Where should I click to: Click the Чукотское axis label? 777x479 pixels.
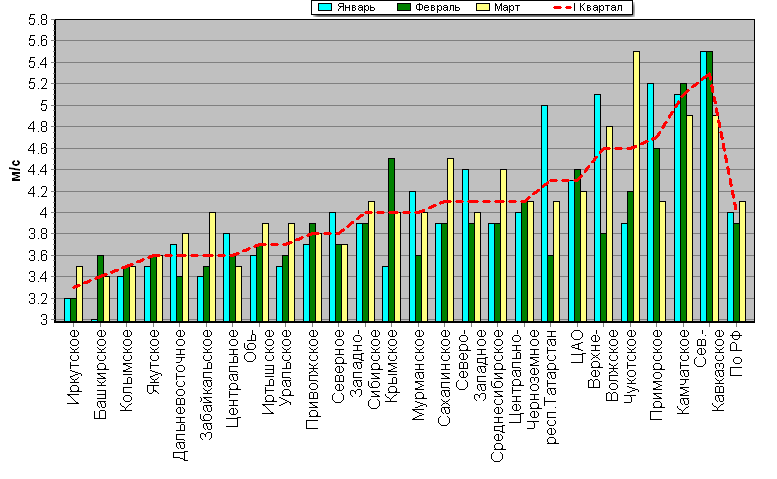tap(630, 366)
